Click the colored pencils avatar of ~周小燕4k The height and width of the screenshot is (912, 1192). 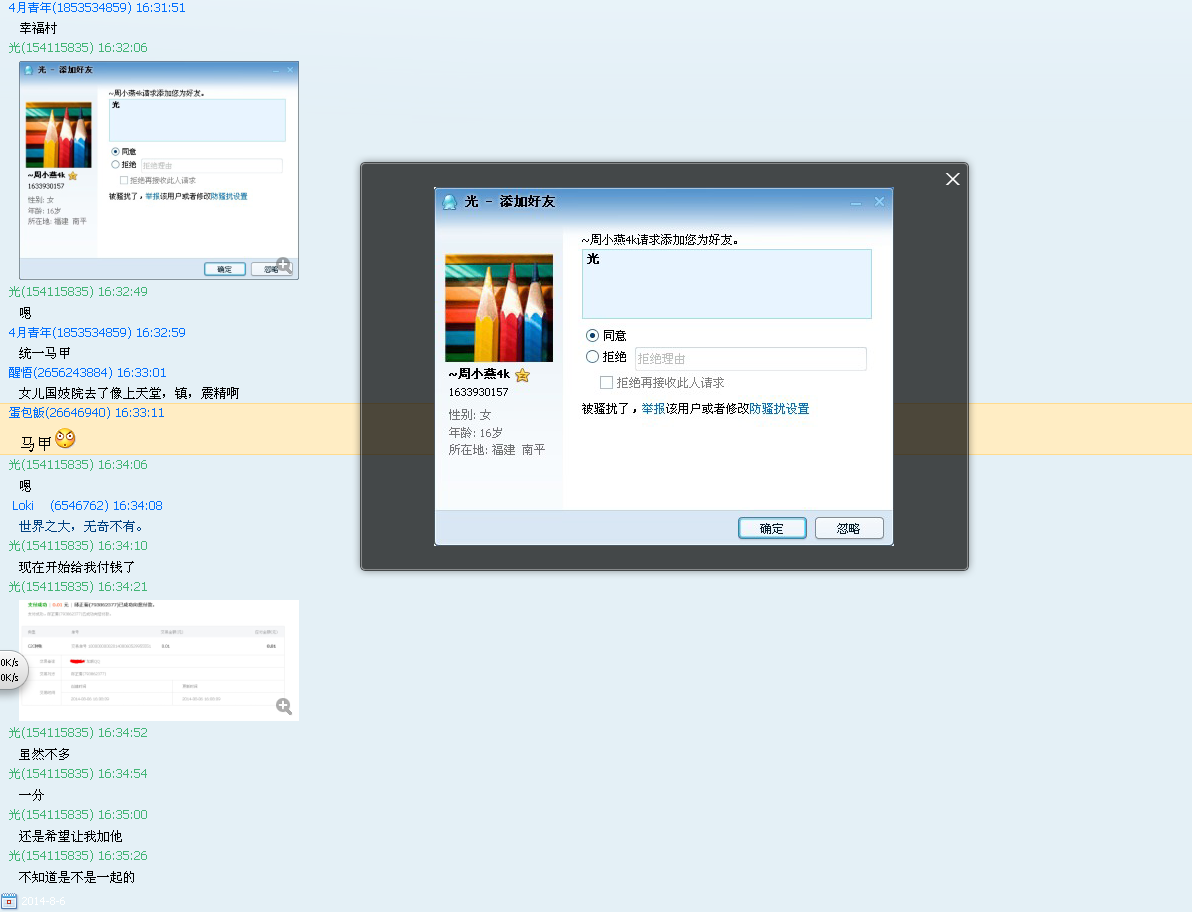(x=498, y=307)
